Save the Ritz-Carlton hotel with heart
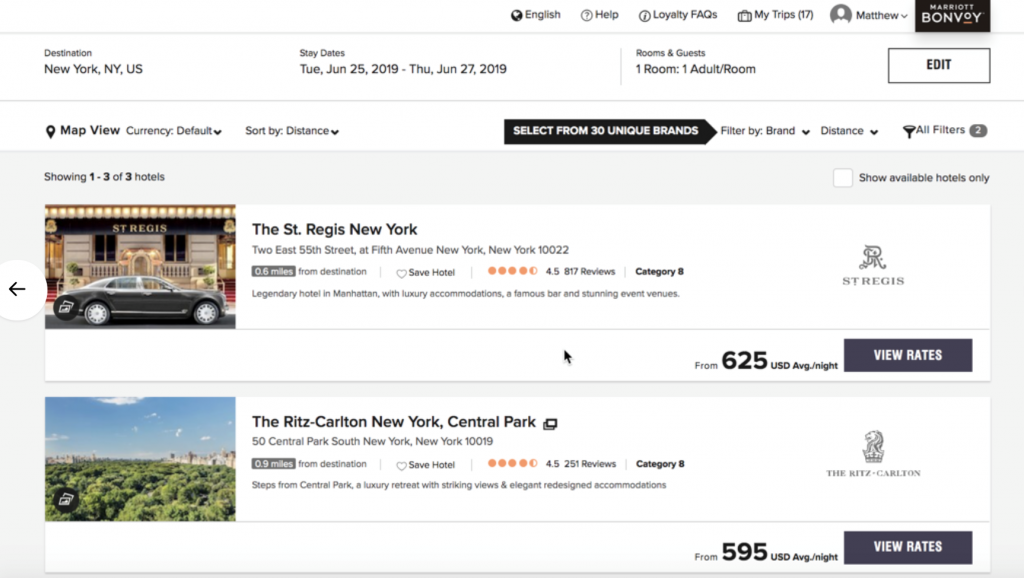Viewport: 1024px width, 578px height. [x=401, y=465]
